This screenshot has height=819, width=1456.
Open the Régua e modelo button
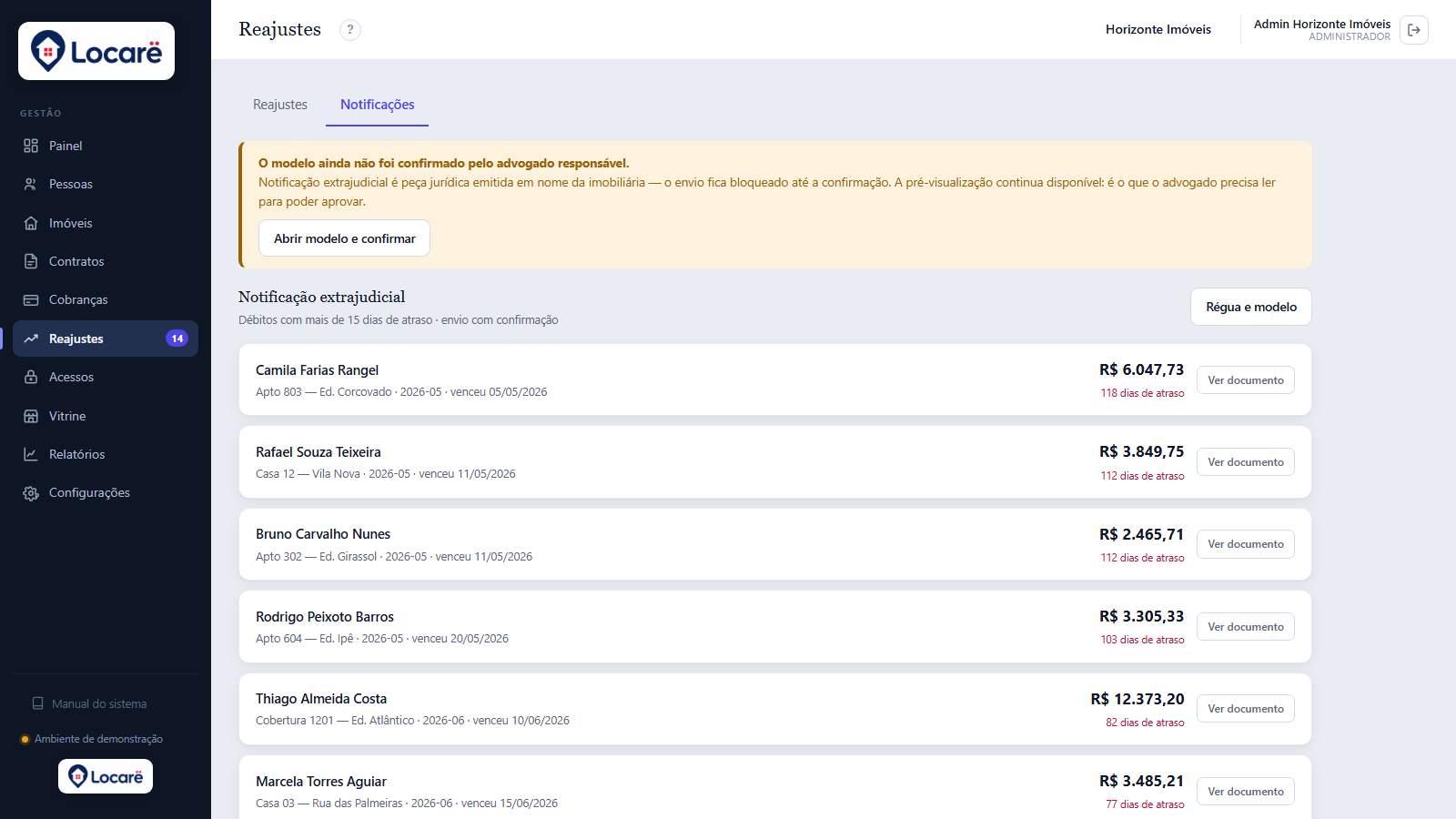[1251, 307]
